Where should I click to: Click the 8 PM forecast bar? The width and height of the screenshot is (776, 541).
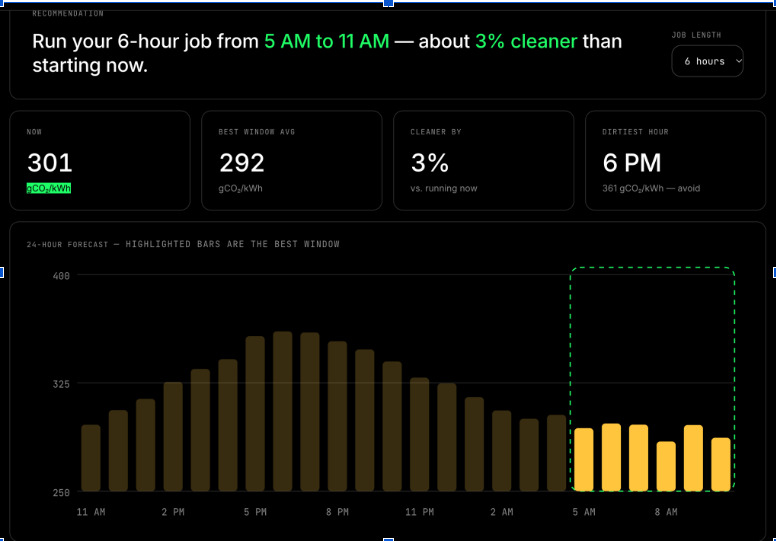[x=338, y=416]
